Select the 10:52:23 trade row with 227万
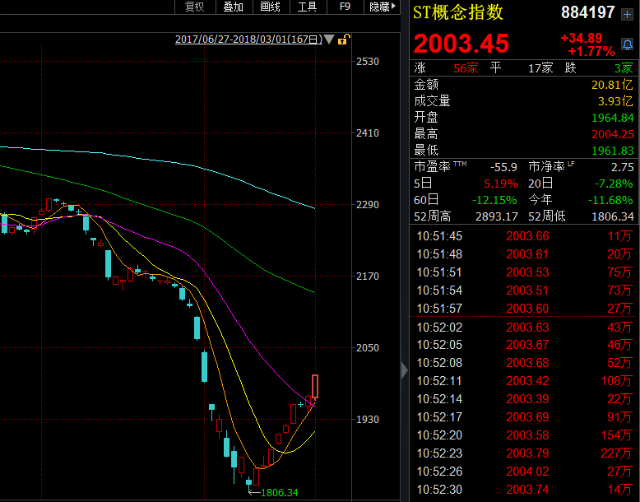Screen dimensions: 640x502 (x=524, y=453)
